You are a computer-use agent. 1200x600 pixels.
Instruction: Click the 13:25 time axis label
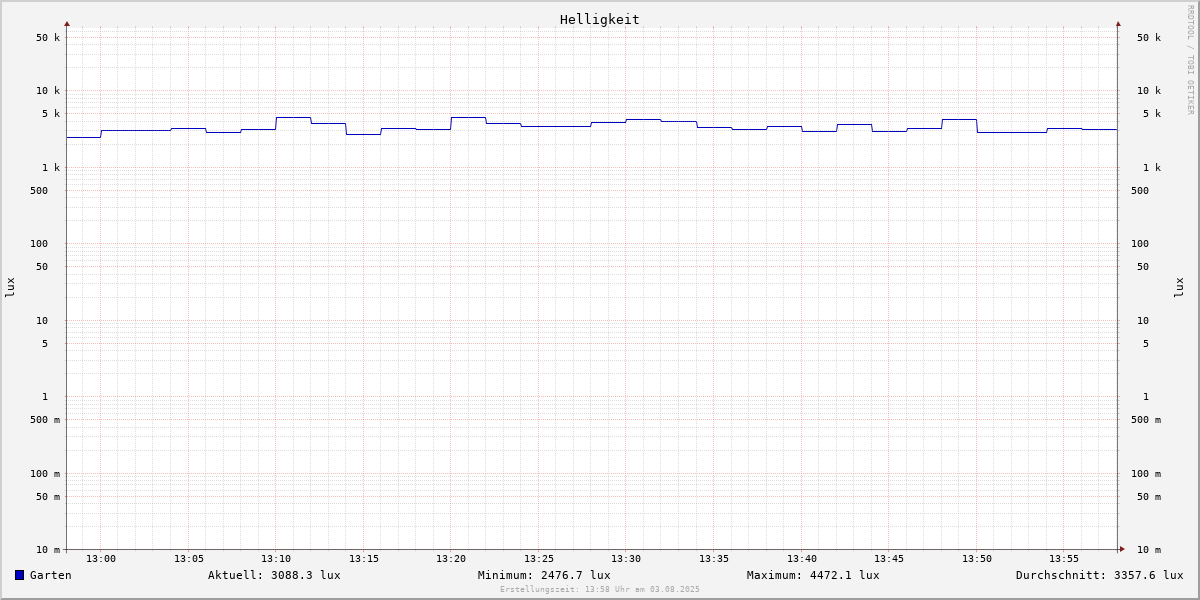click(x=539, y=559)
